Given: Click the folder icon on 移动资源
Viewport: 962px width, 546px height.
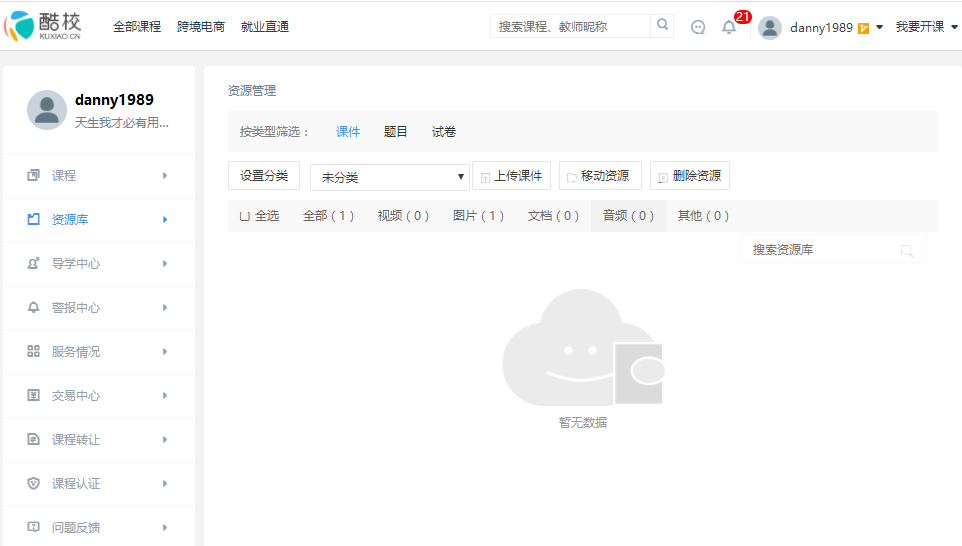Looking at the screenshot, I should point(572,177).
